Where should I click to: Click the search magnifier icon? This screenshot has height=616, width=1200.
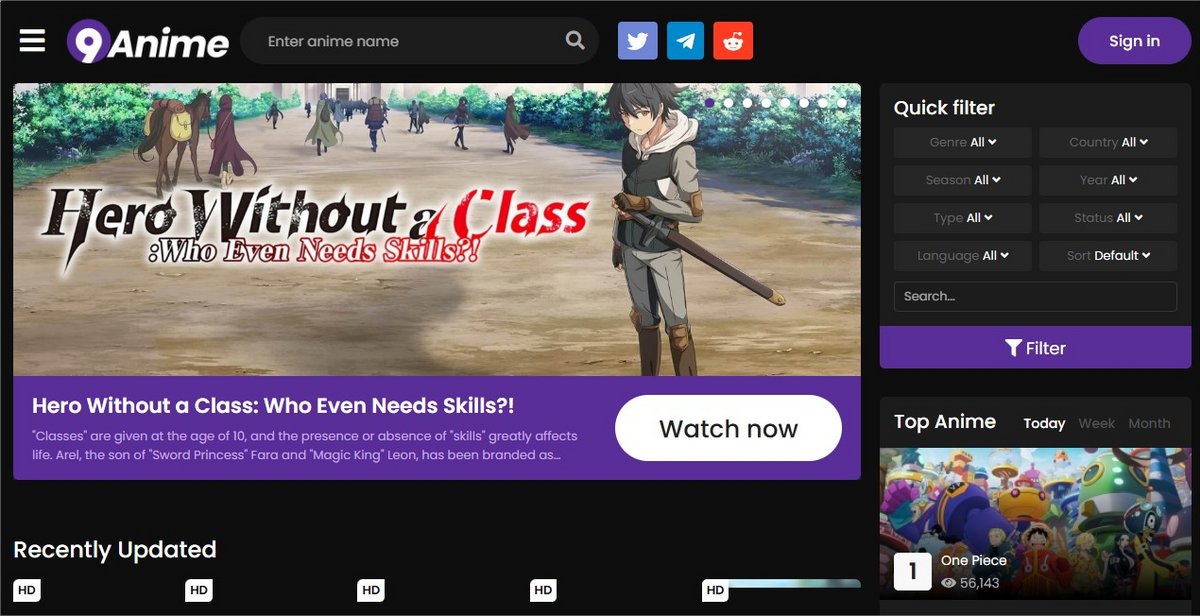573,40
